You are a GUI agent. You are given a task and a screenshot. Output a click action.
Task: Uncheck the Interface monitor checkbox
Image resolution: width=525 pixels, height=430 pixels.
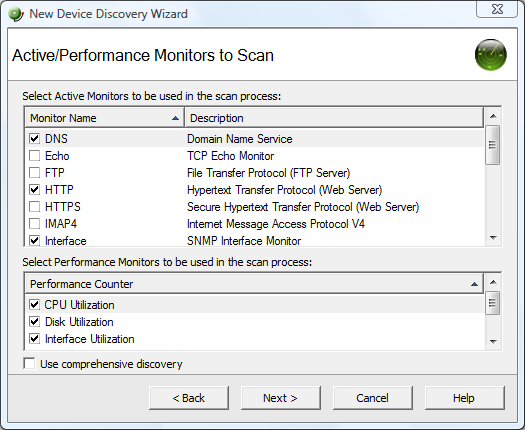(34, 240)
